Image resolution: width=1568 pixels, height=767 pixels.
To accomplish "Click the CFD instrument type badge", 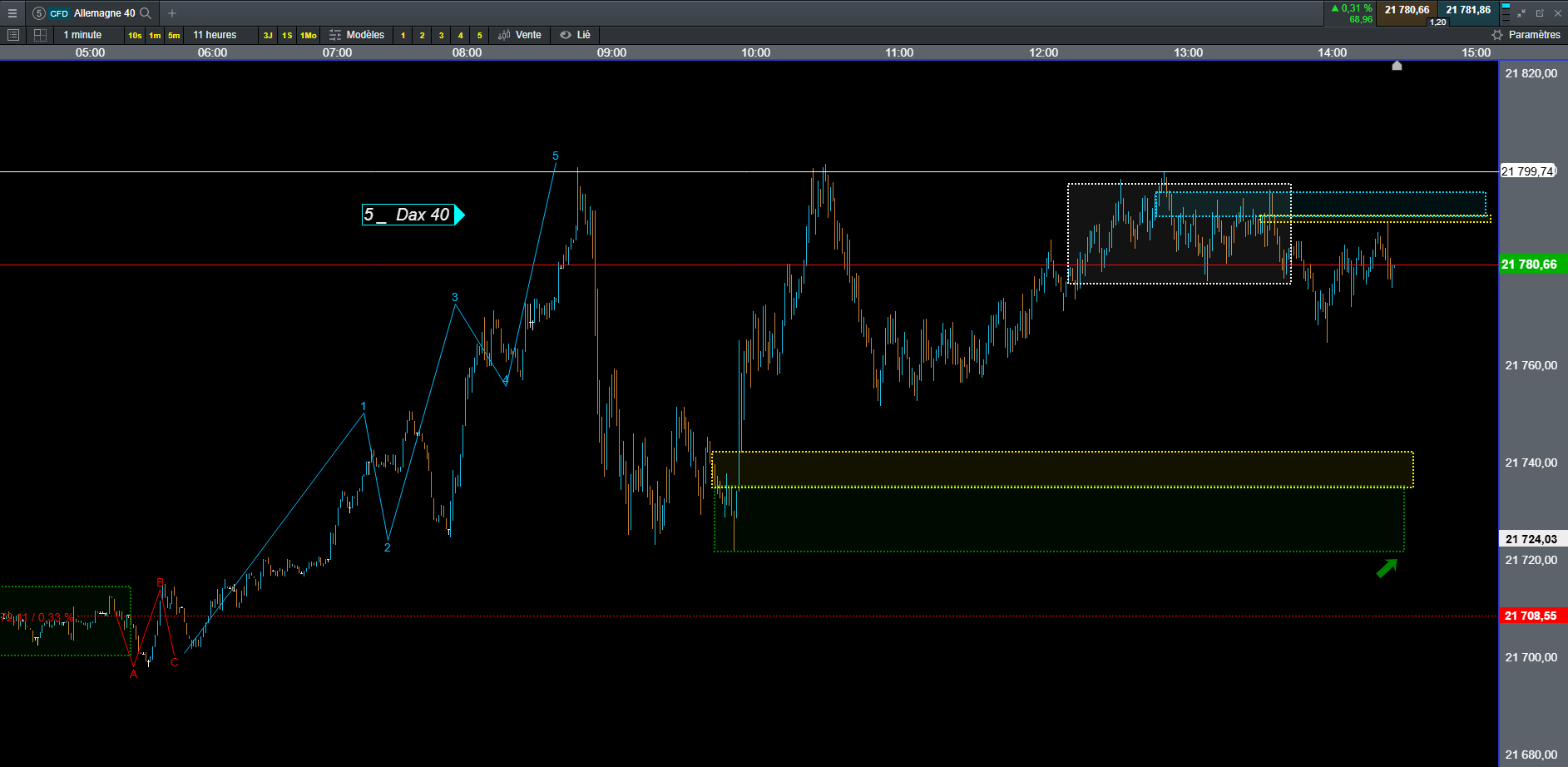I will [x=59, y=13].
